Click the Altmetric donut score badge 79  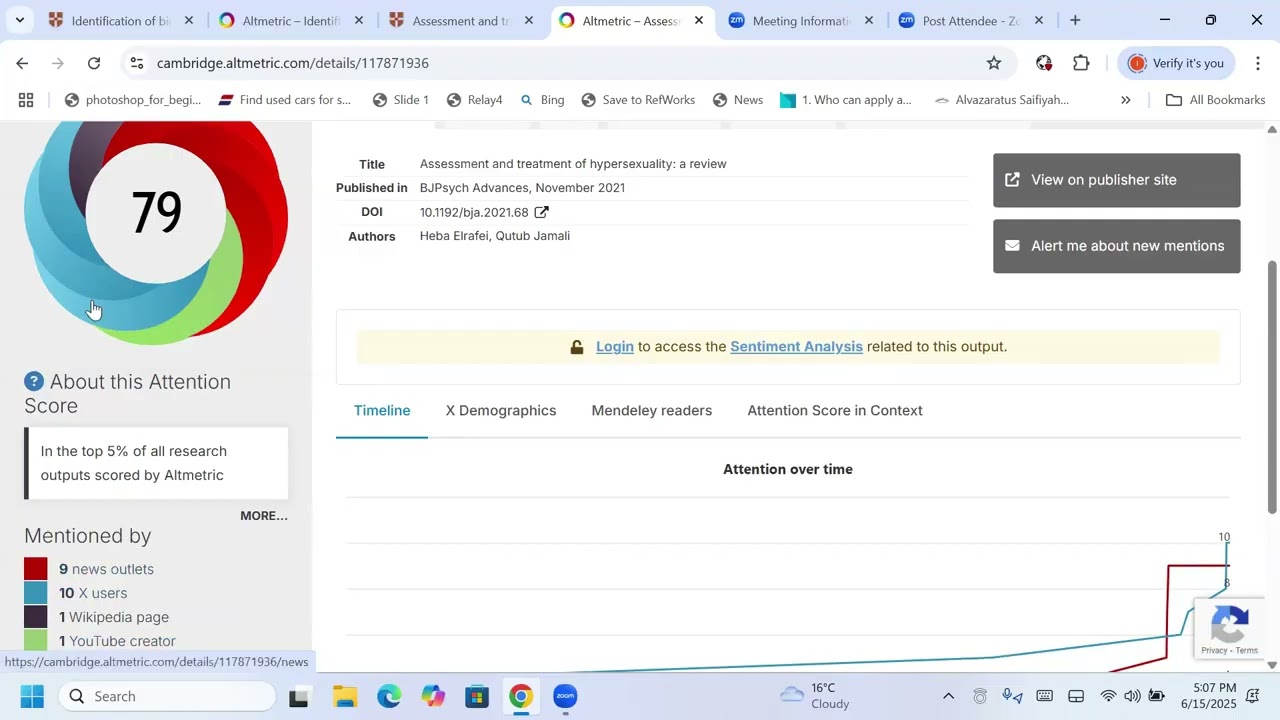click(x=156, y=214)
